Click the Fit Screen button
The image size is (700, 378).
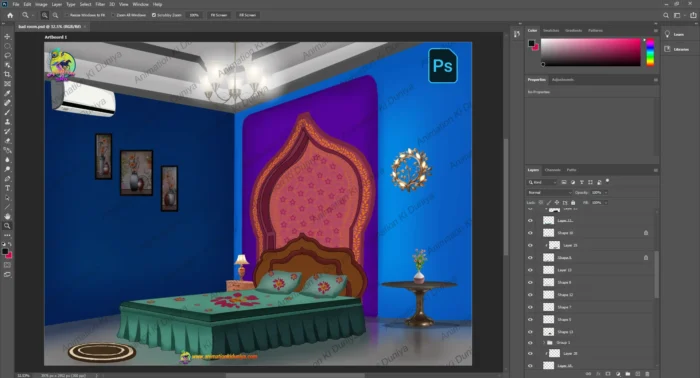(219, 15)
